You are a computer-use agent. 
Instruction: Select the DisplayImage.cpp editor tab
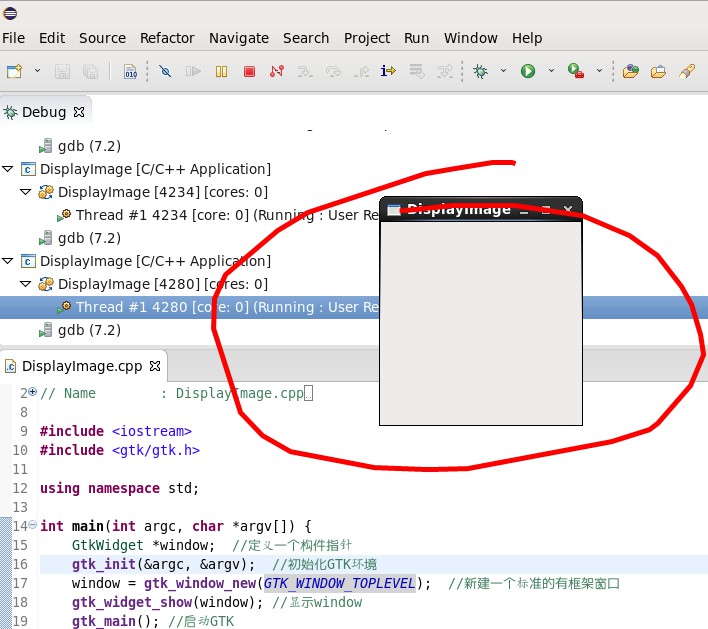pos(82,366)
